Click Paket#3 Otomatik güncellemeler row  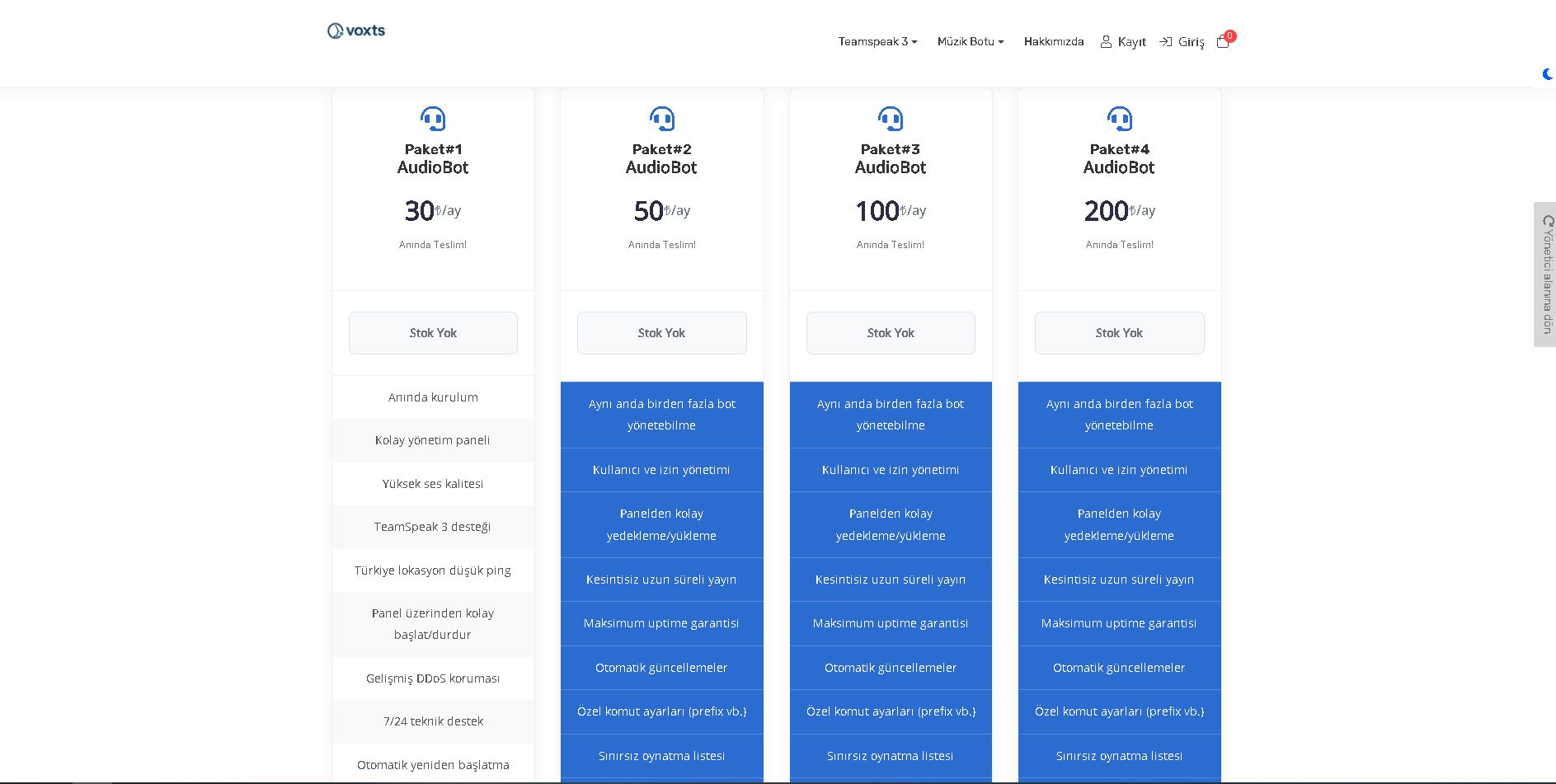click(891, 668)
